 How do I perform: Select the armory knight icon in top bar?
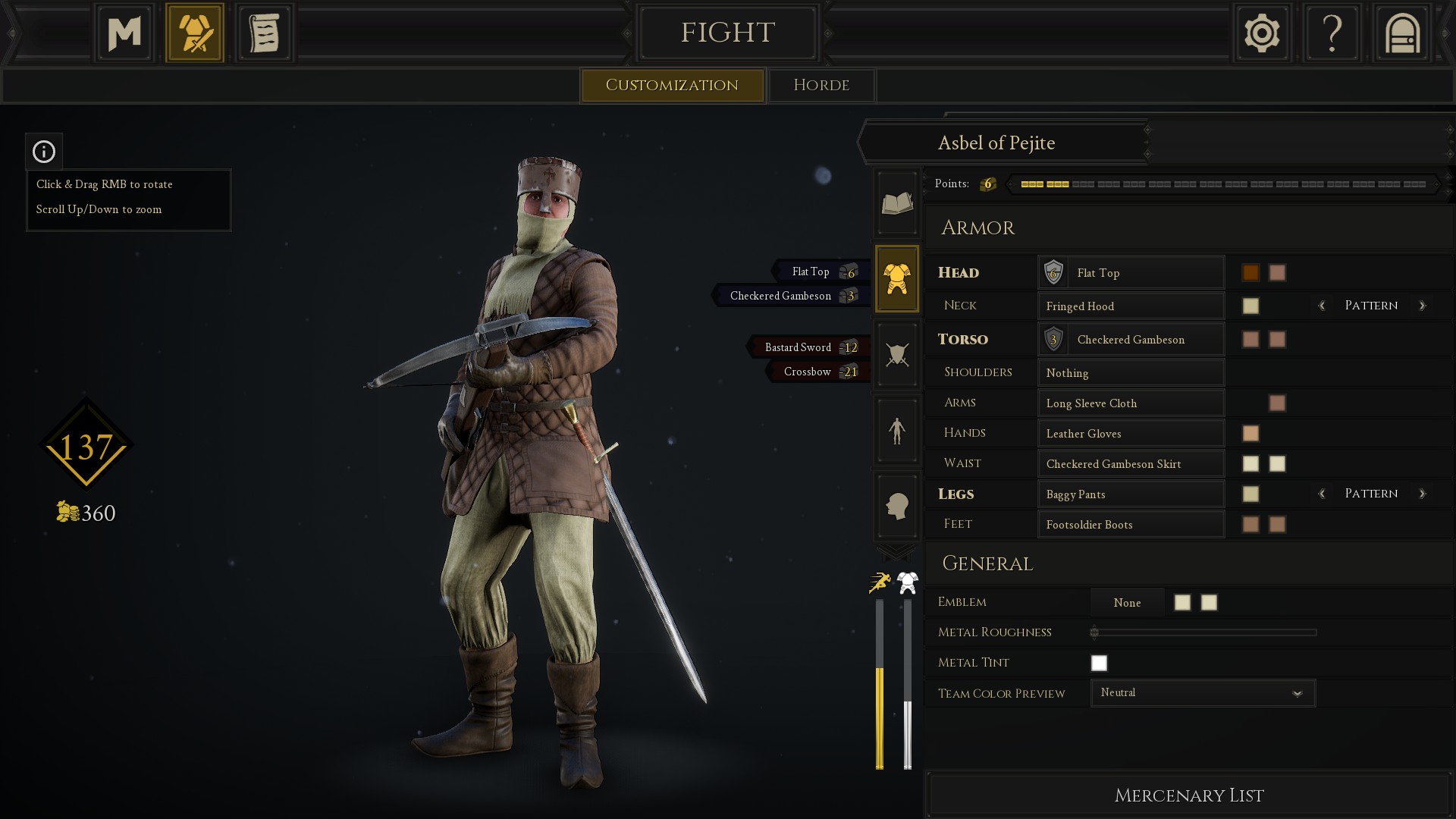click(195, 33)
